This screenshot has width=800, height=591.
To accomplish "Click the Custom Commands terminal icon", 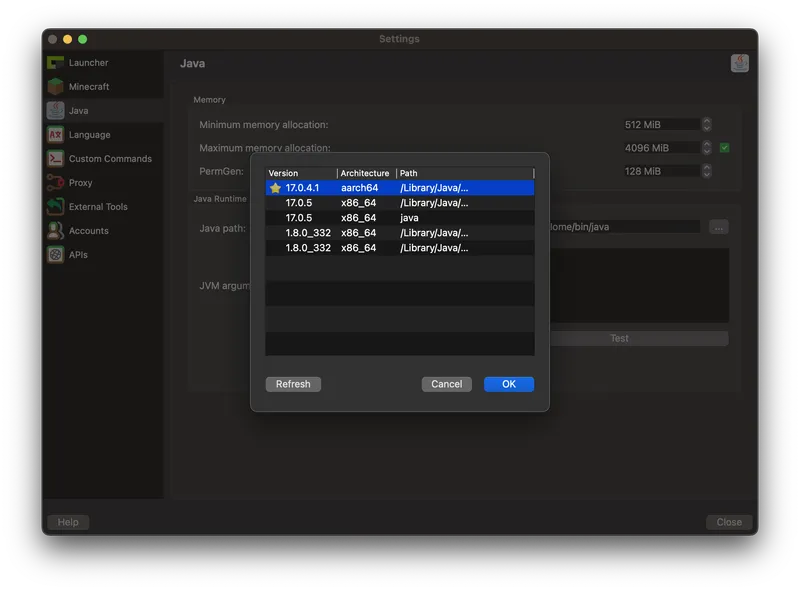I will click(x=55, y=159).
